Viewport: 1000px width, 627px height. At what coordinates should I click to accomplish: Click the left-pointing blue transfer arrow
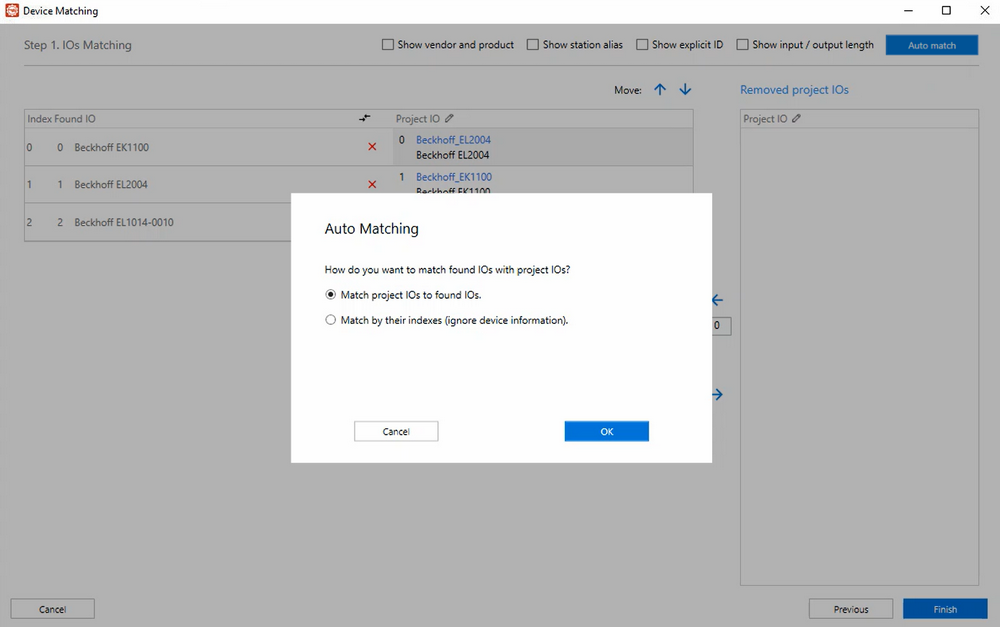[x=717, y=300]
